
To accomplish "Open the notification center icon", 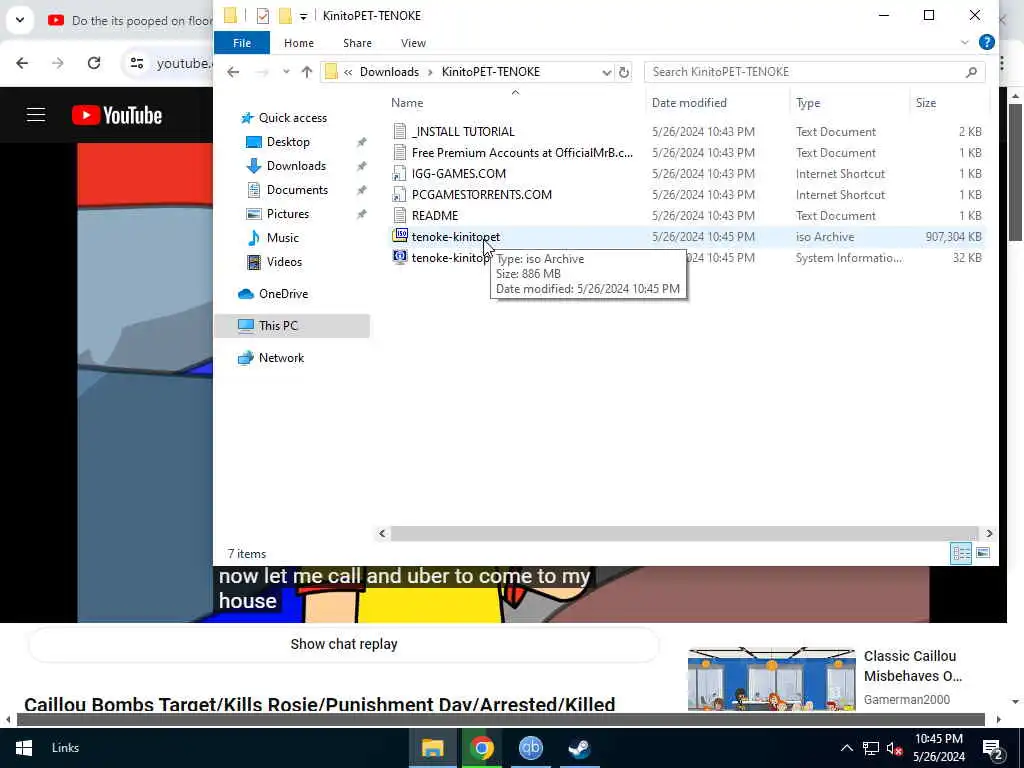I will [993, 748].
